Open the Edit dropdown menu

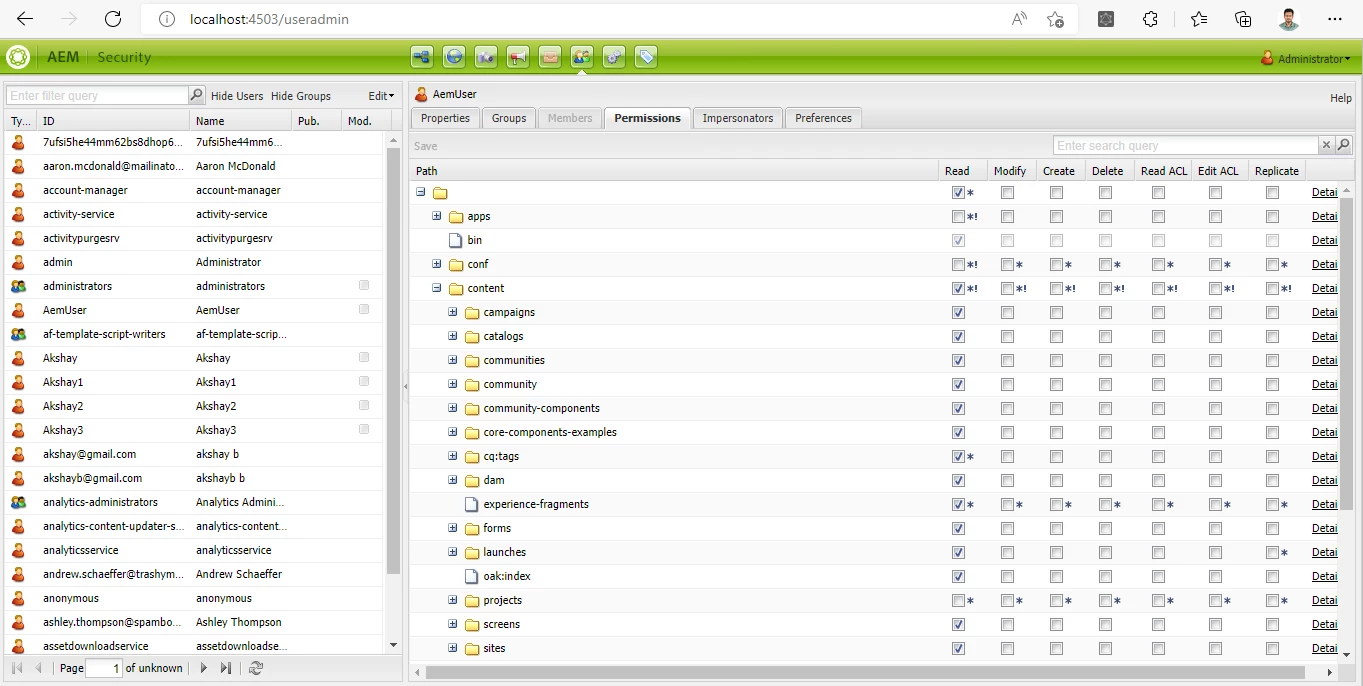(381, 96)
